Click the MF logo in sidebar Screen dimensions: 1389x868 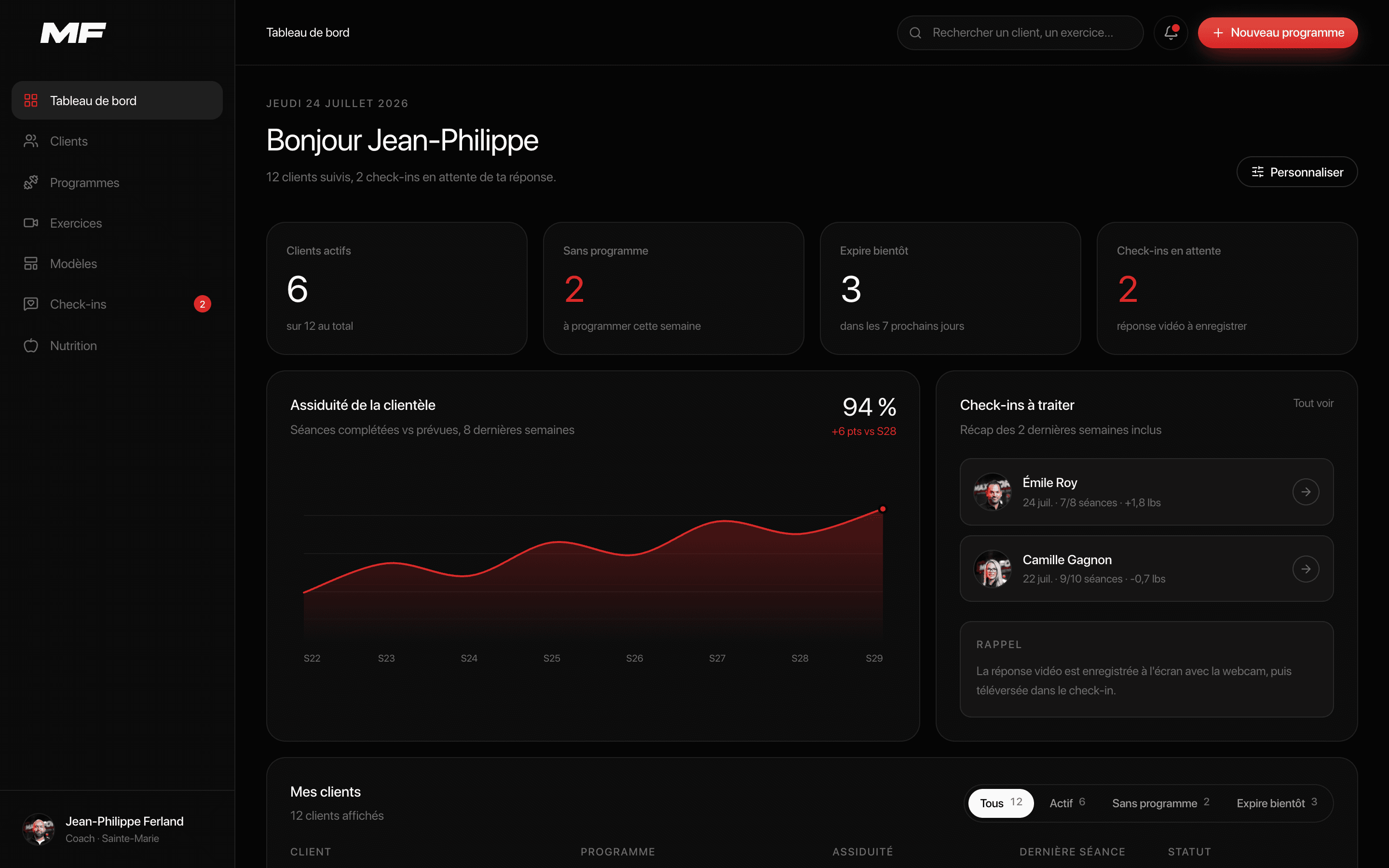point(73,33)
